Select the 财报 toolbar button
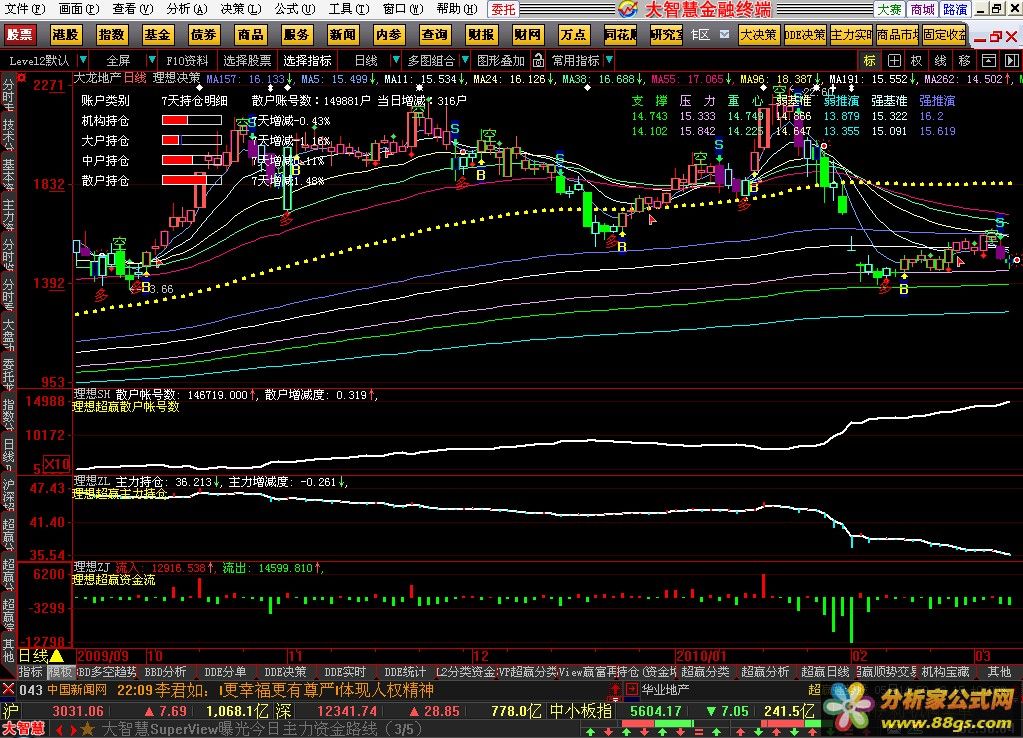The image size is (1023, 738). [x=481, y=35]
